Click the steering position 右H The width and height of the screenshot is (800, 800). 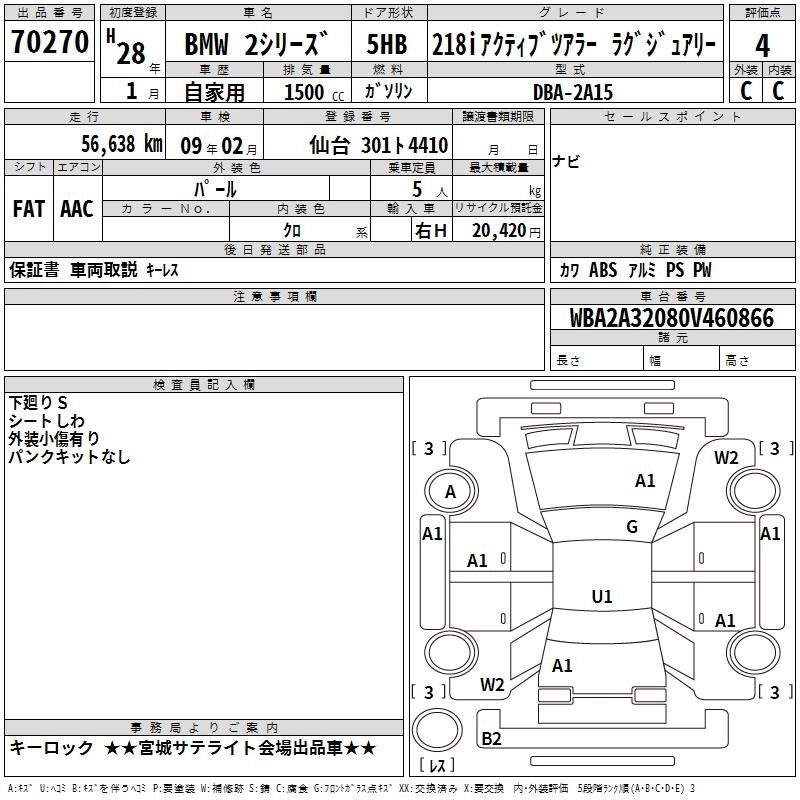(x=431, y=231)
